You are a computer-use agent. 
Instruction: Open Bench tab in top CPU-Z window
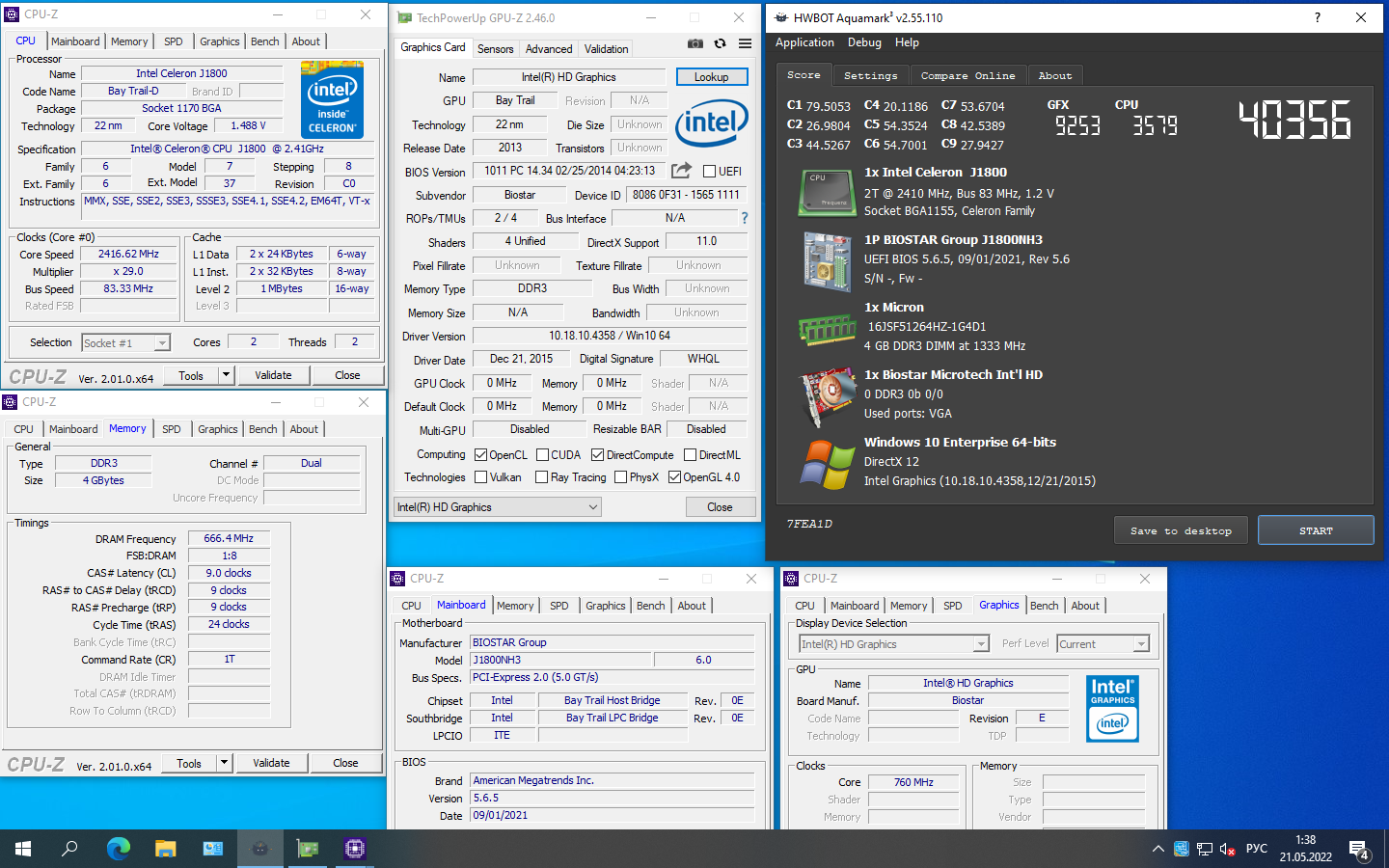click(x=264, y=41)
